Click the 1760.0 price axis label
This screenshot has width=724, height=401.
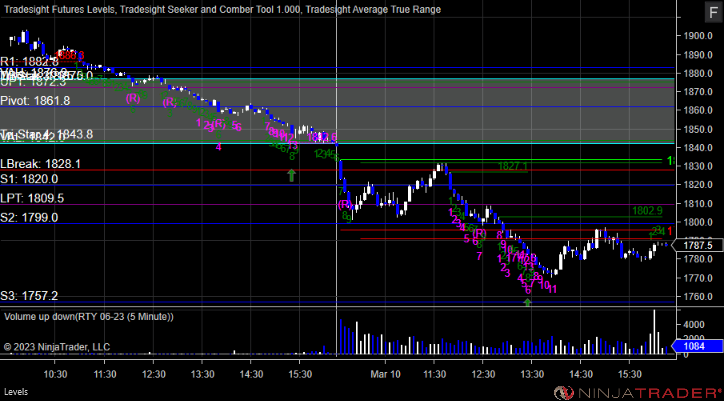click(697, 297)
